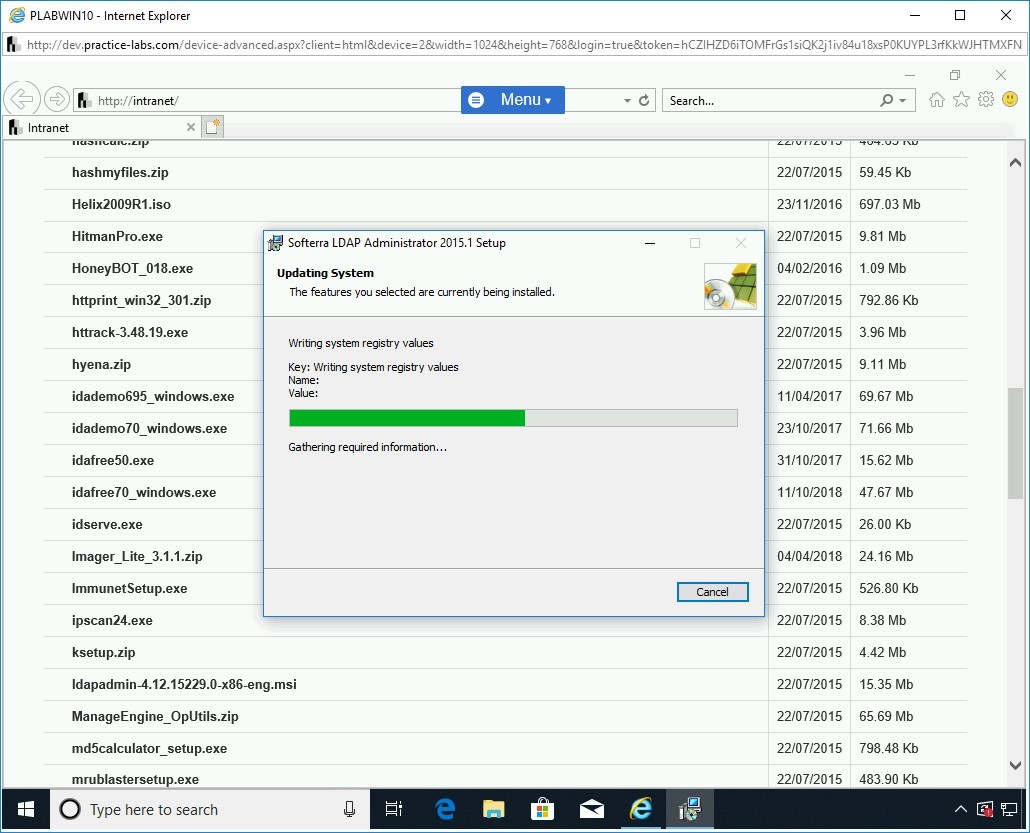
Task: Cancel the LDAP Administrator setup
Action: pyautogui.click(x=712, y=592)
